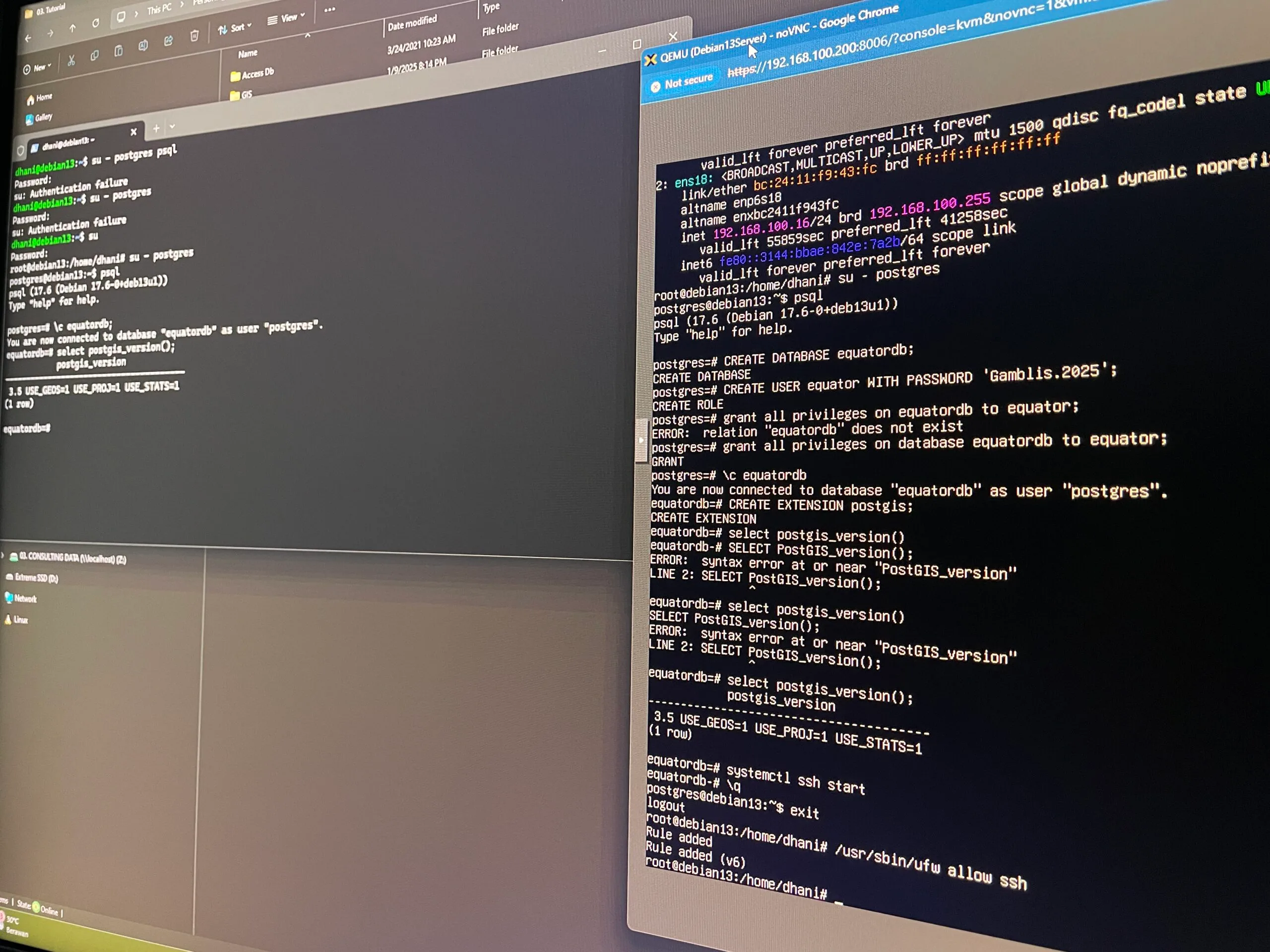Refresh the Explorer folder view
Screen dimensions: 1270x952
[x=95, y=23]
